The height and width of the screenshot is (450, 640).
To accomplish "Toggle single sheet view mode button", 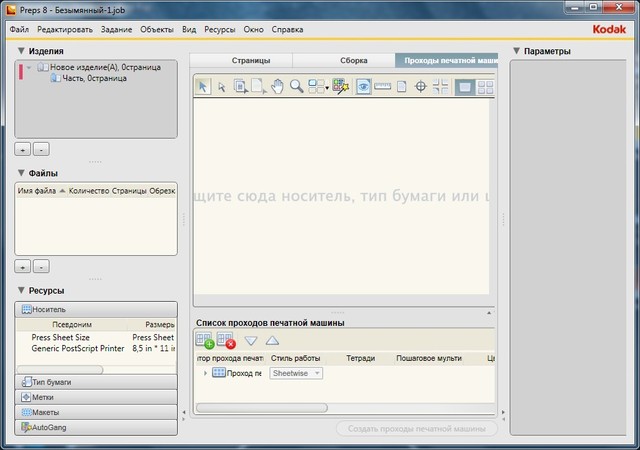I will click(x=465, y=87).
